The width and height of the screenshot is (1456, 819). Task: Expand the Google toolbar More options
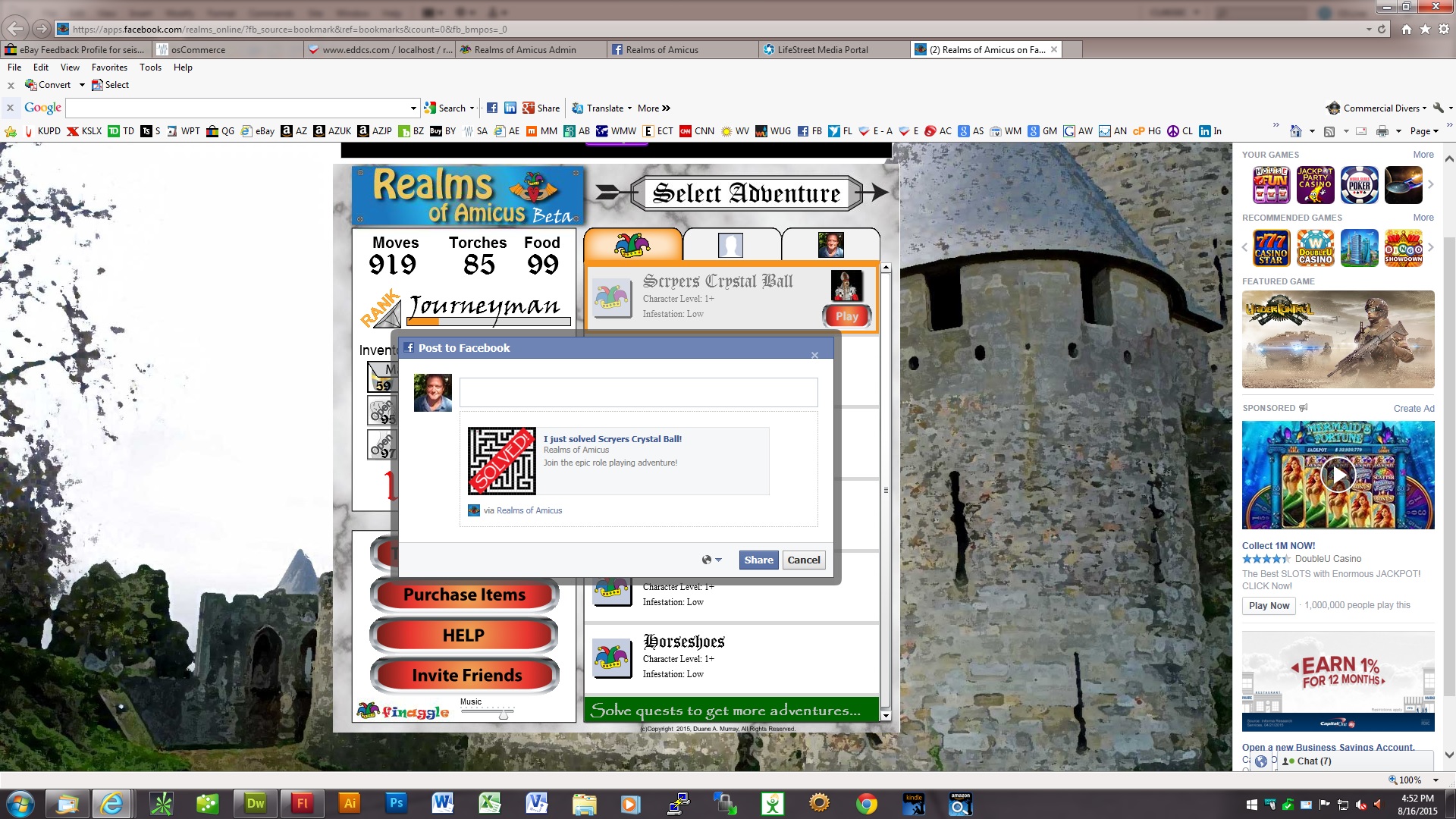654,108
